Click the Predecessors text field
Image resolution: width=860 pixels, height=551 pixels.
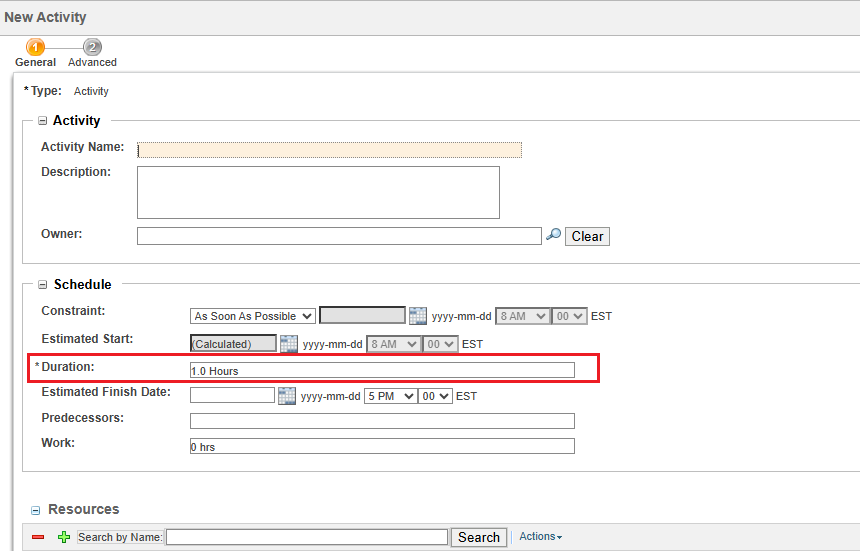(382, 421)
